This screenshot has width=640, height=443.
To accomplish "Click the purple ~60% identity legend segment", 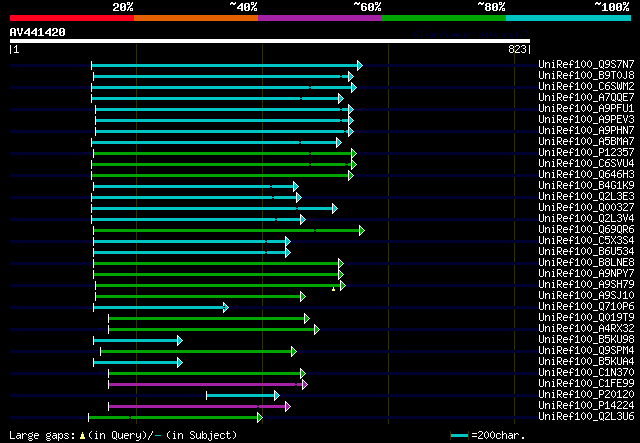I will pyautogui.click(x=320, y=18).
